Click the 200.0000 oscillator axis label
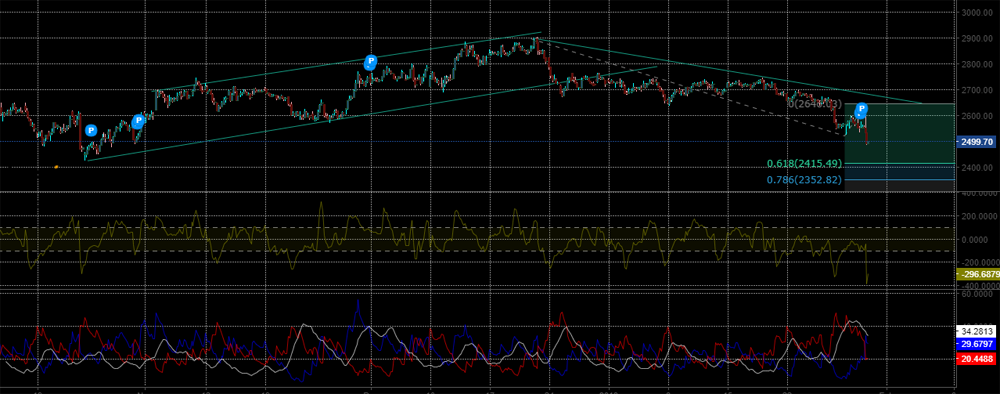The image size is (1000, 394). pyautogui.click(x=979, y=217)
